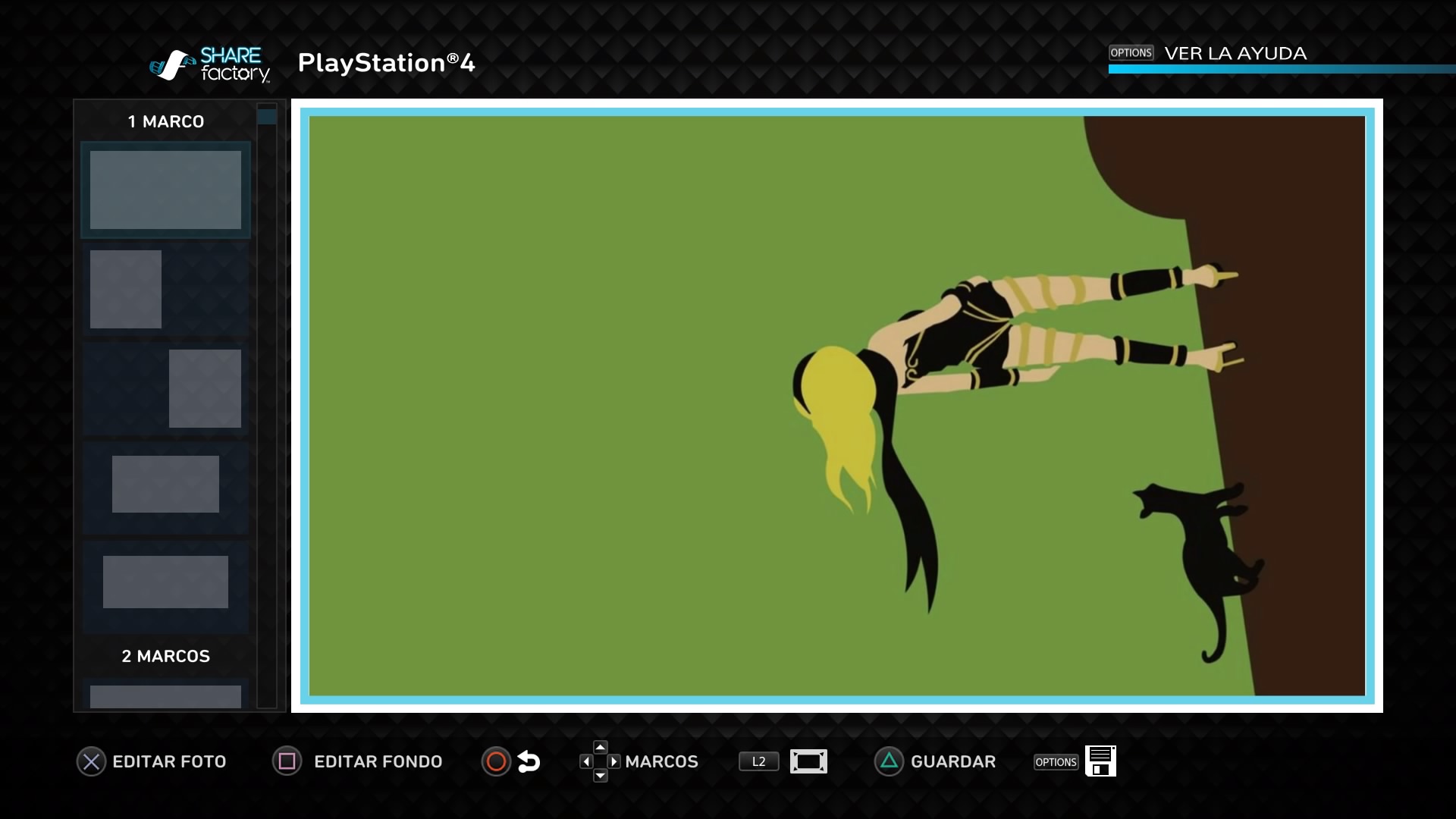Screen dimensions: 1456x819
Task: Click the D-pad right arrow
Action: click(x=613, y=761)
